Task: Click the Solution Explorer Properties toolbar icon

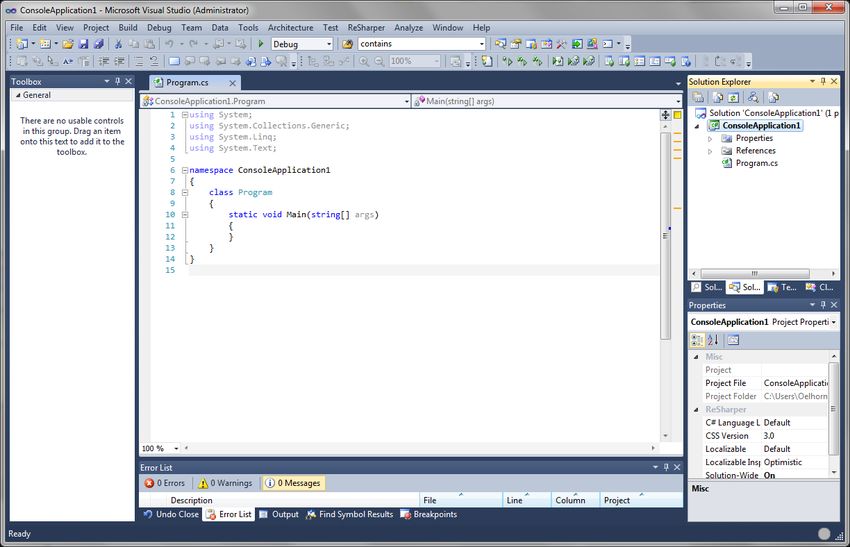Action: click(x=698, y=98)
